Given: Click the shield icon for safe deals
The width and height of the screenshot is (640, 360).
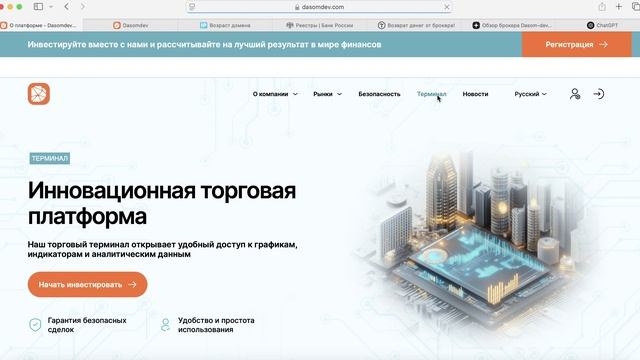Looking at the screenshot, I should [x=35, y=325].
